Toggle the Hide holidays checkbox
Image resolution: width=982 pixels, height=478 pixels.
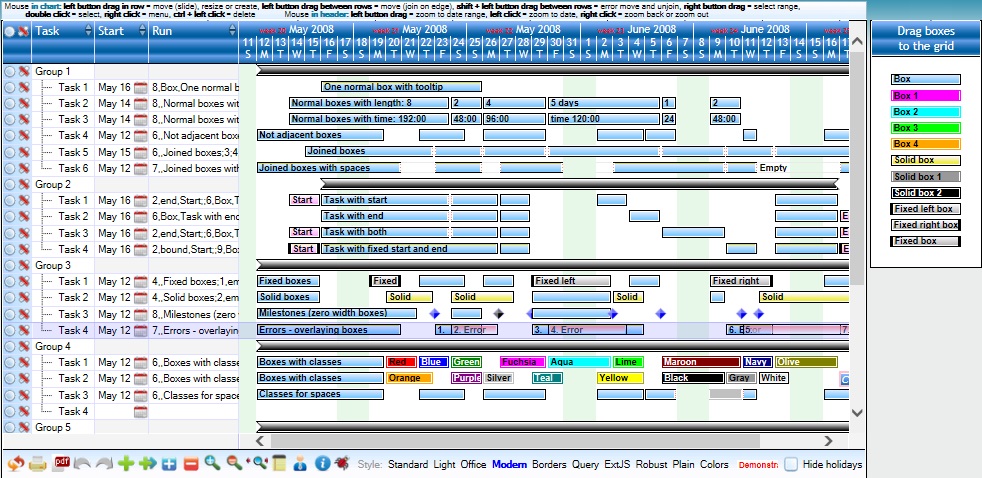791,464
